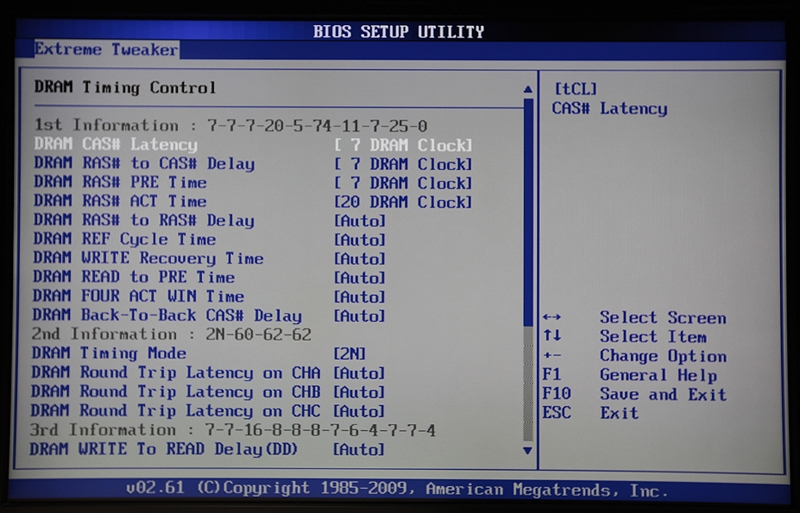Click the DRAM FOUR ACT WIN Time label
Viewport: 800px width, 513px height.
[x=139, y=296]
